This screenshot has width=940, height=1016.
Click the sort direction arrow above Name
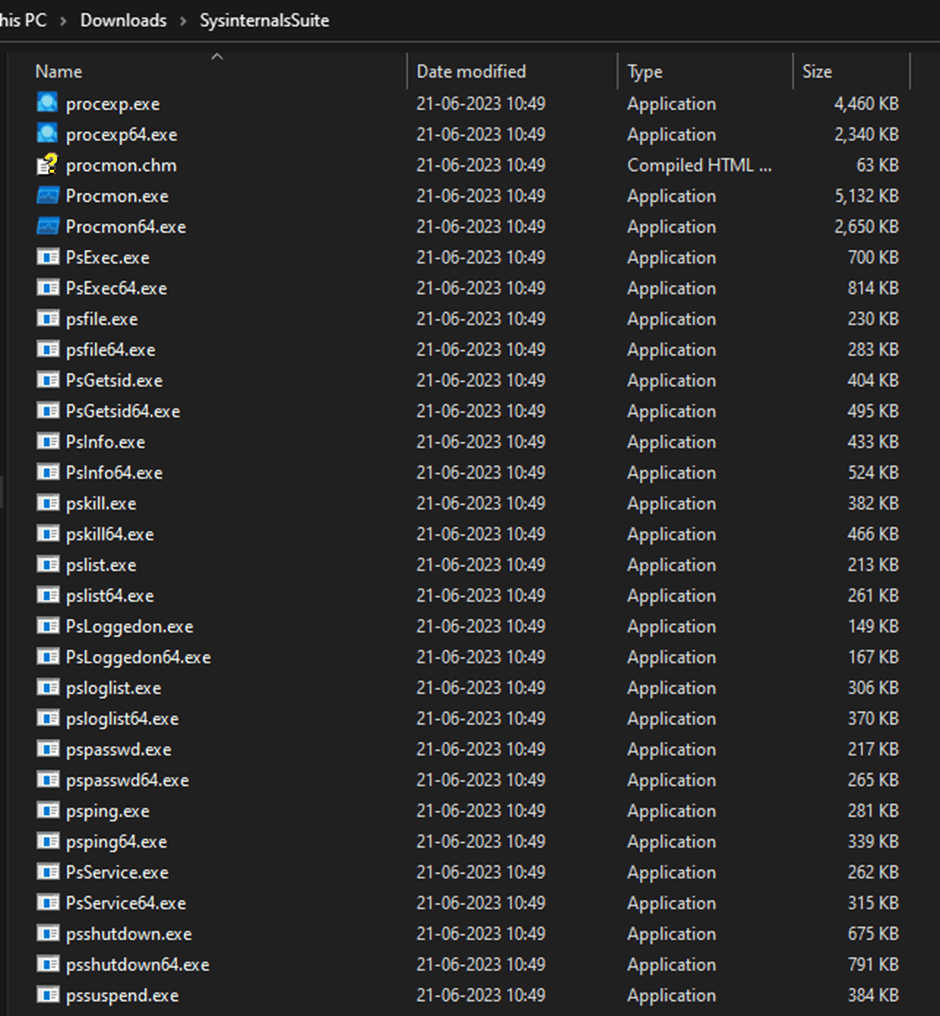pos(217,56)
